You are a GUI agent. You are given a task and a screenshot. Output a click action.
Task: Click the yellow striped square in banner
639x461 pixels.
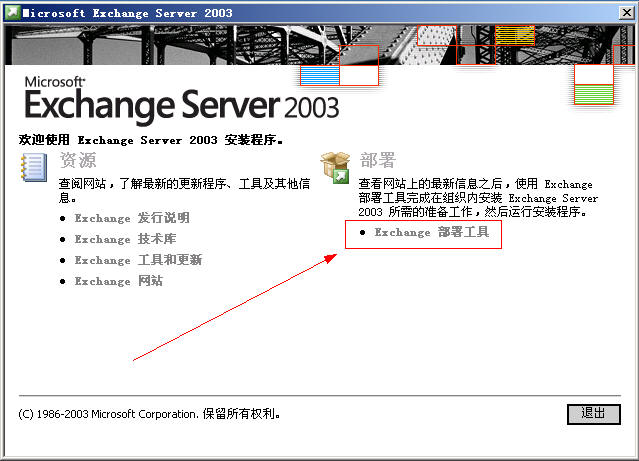tap(515, 35)
